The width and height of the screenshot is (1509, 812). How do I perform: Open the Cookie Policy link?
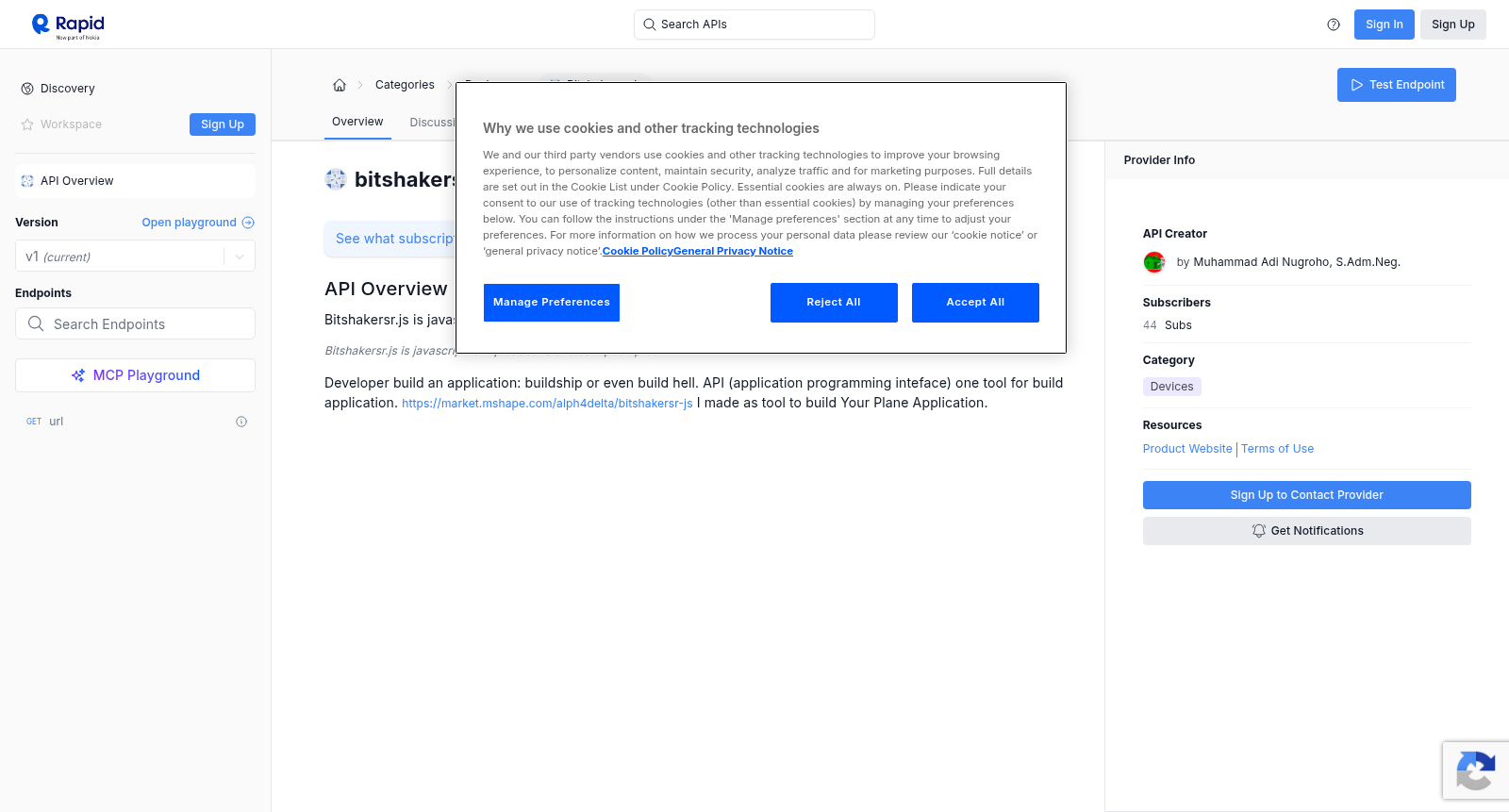(638, 251)
